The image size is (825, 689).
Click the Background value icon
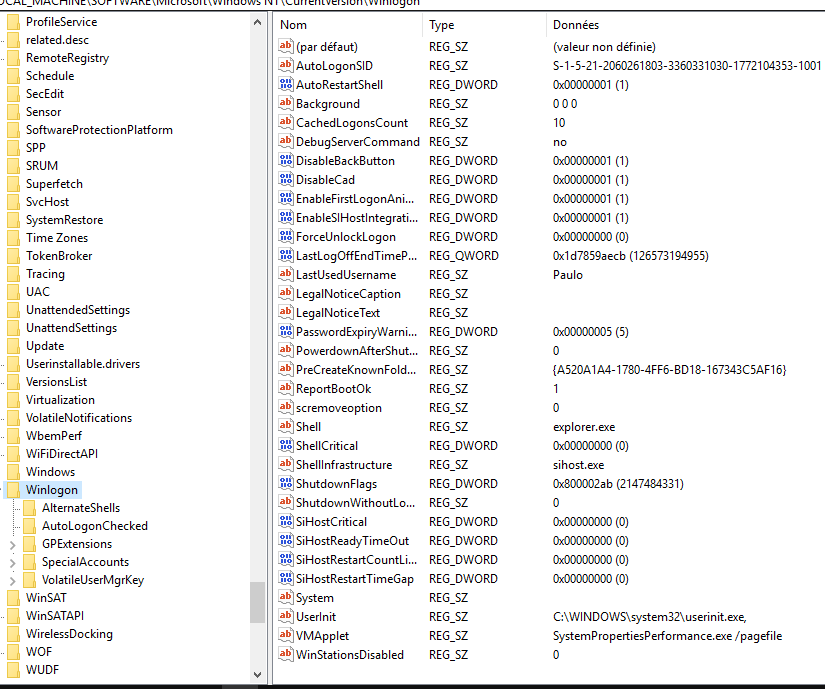(x=286, y=103)
